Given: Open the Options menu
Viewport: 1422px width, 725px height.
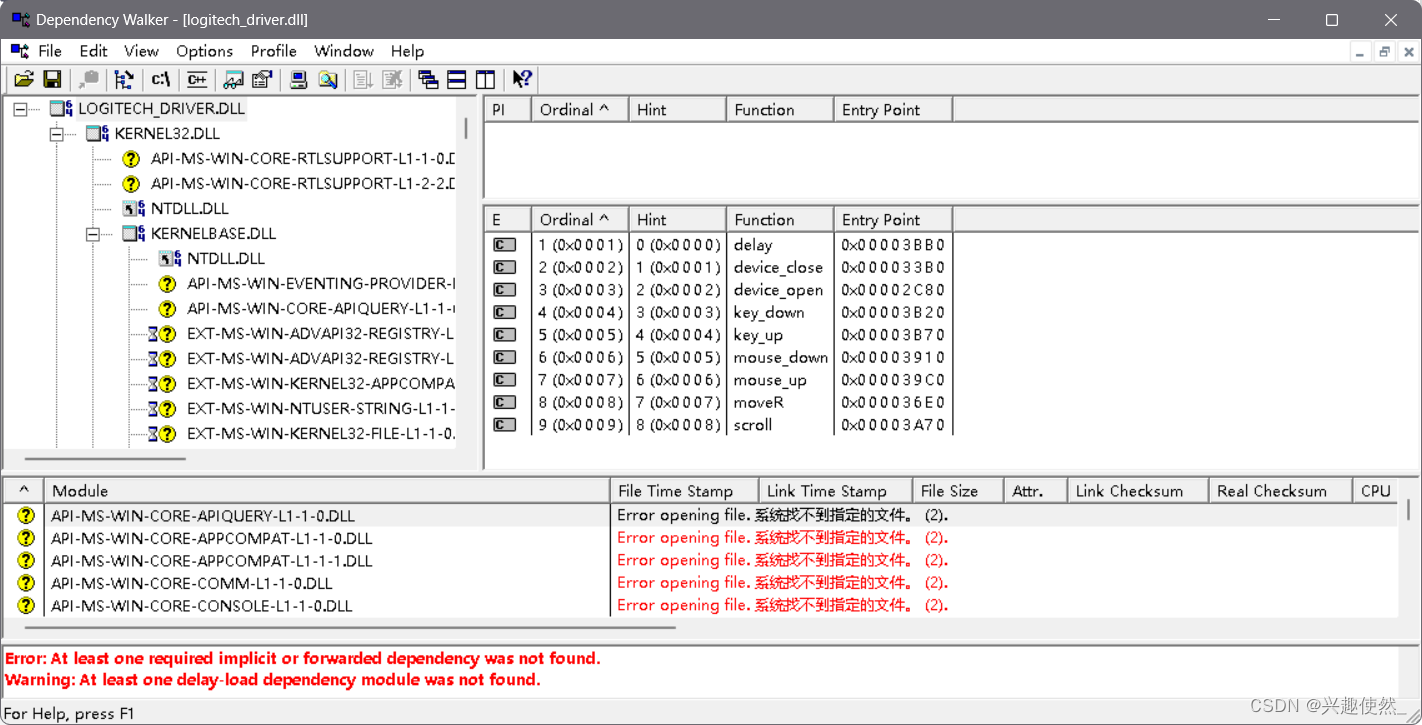Looking at the screenshot, I should point(204,51).
